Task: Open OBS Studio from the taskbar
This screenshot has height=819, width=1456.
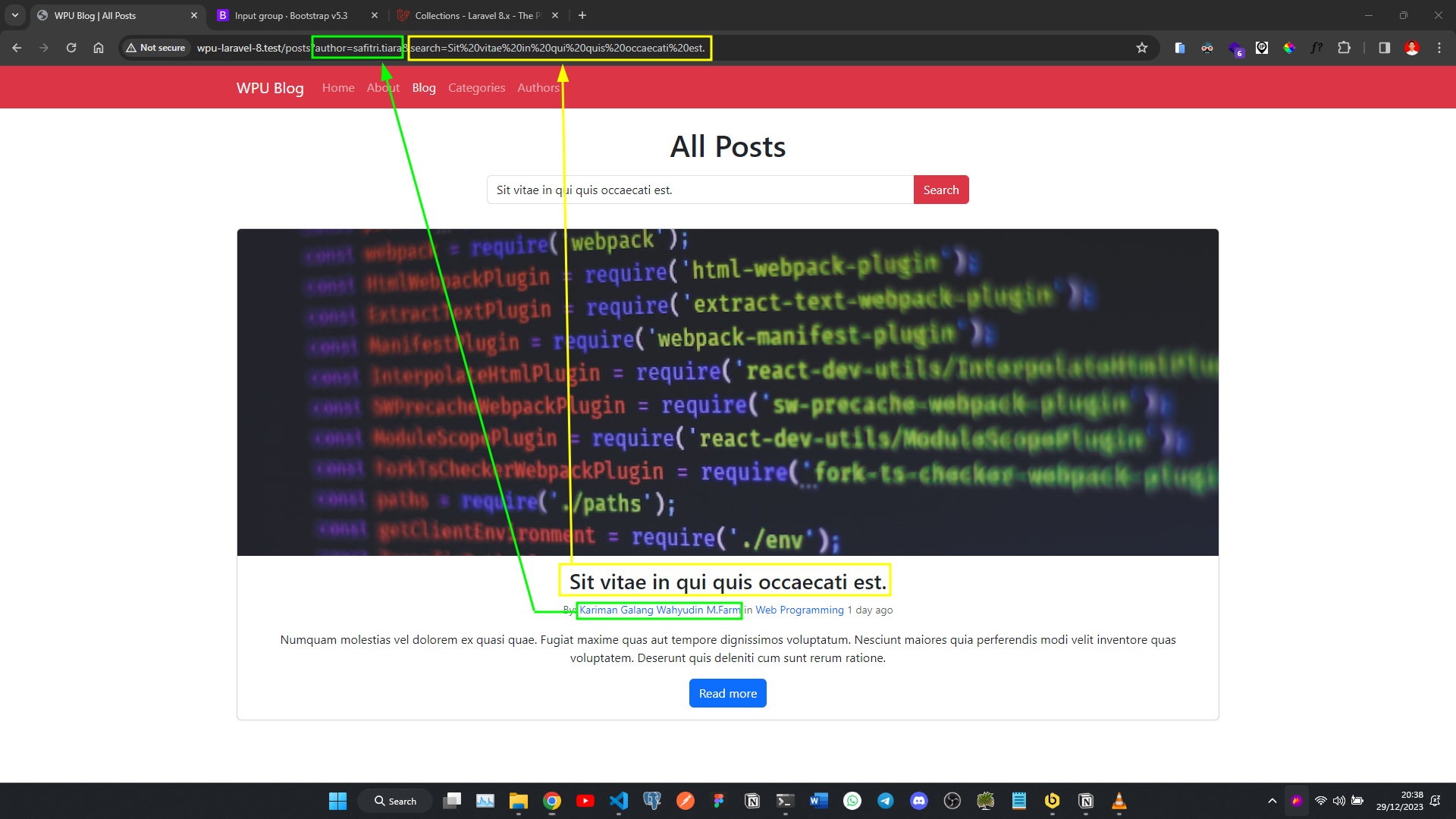Action: [x=952, y=800]
